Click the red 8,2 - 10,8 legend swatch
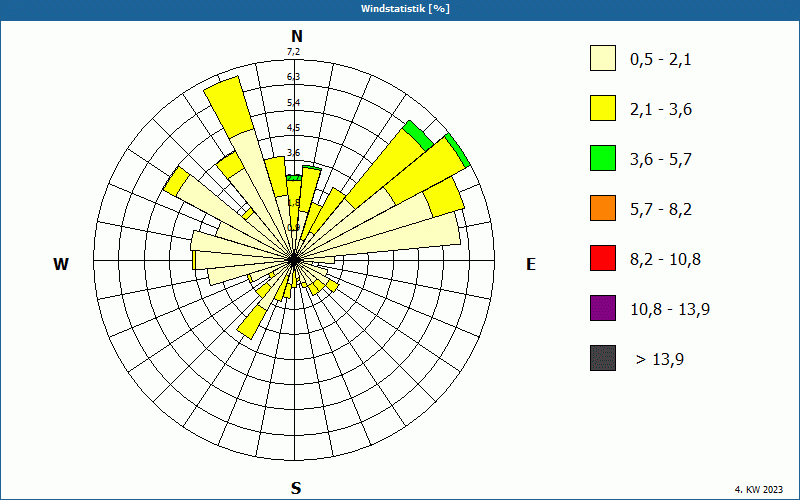 (x=603, y=258)
